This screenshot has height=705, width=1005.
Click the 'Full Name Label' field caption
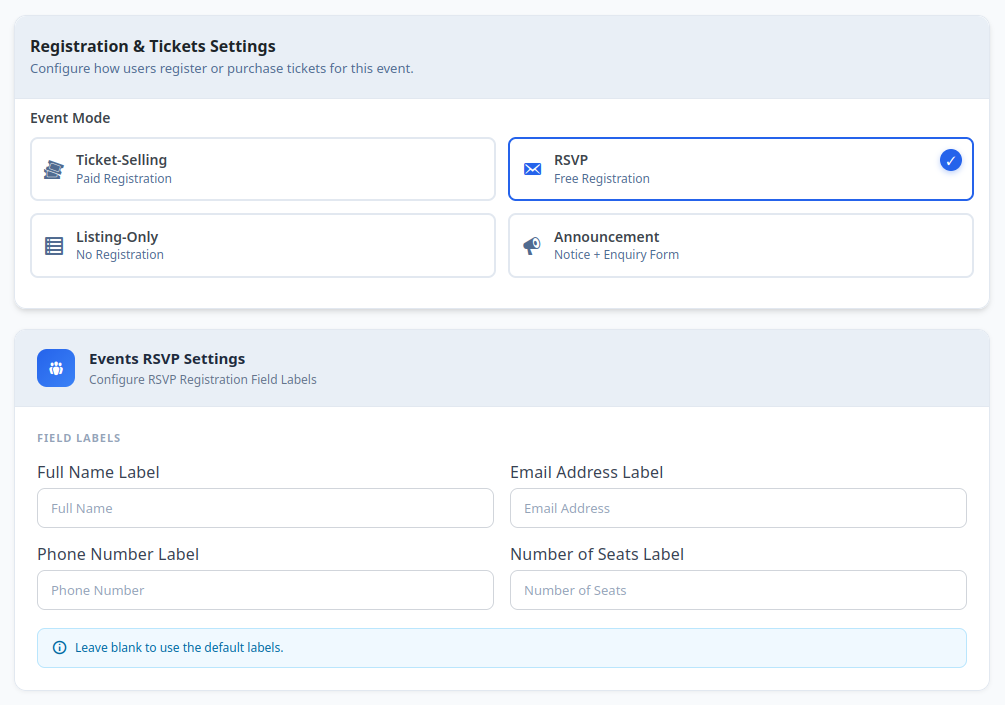click(x=98, y=472)
